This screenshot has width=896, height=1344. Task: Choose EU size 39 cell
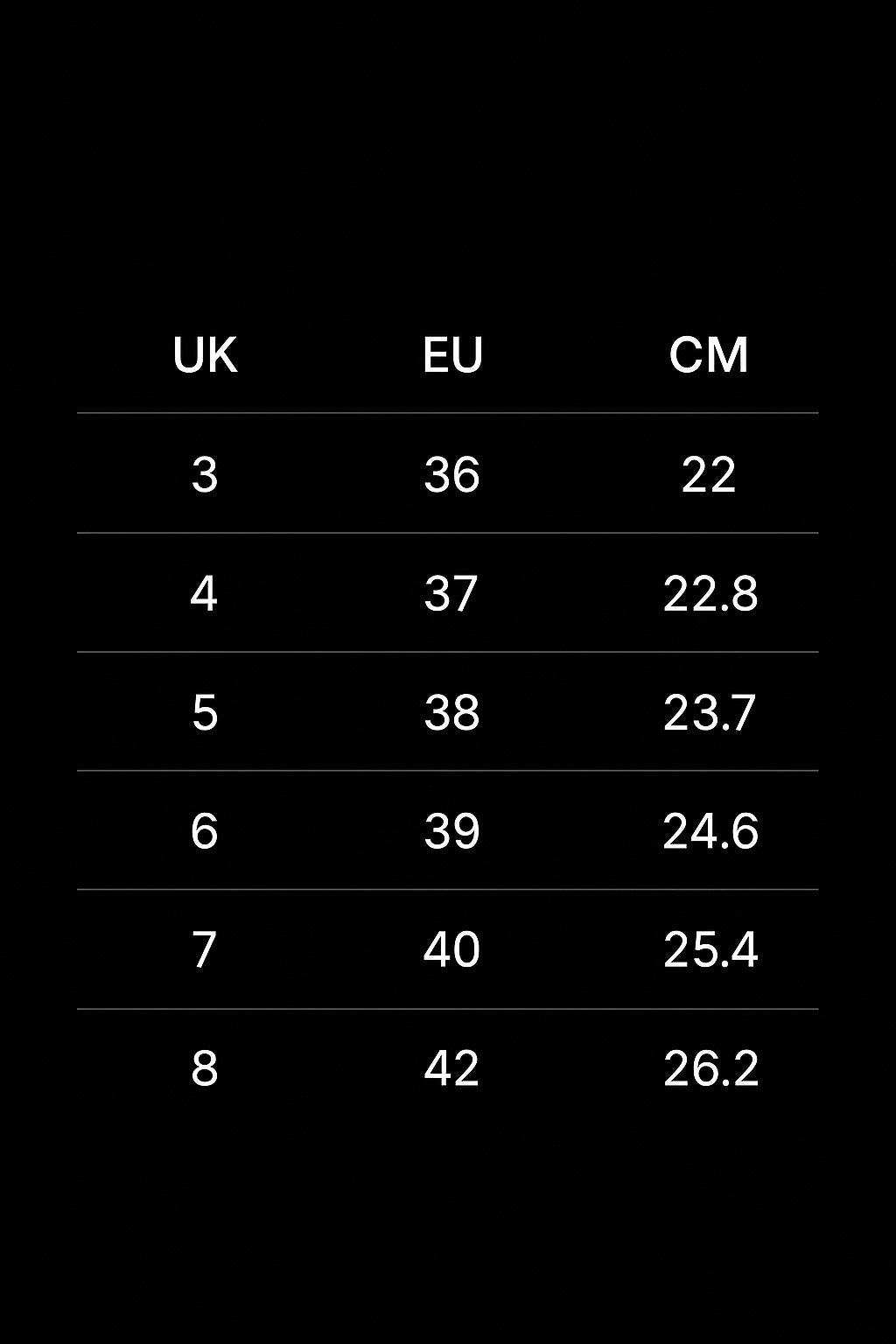pyautogui.click(x=451, y=831)
